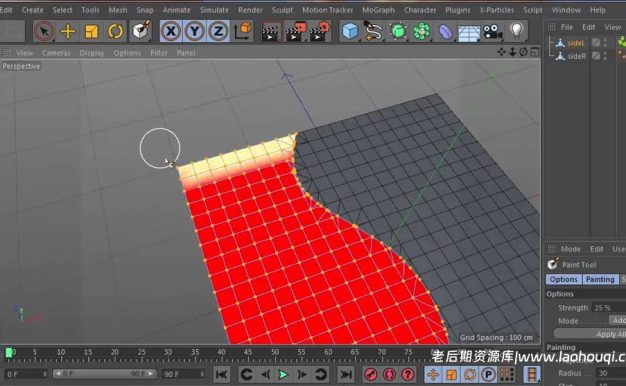The image size is (626, 386).
Task: Toggle the Z axis lock
Action: [x=218, y=31]
